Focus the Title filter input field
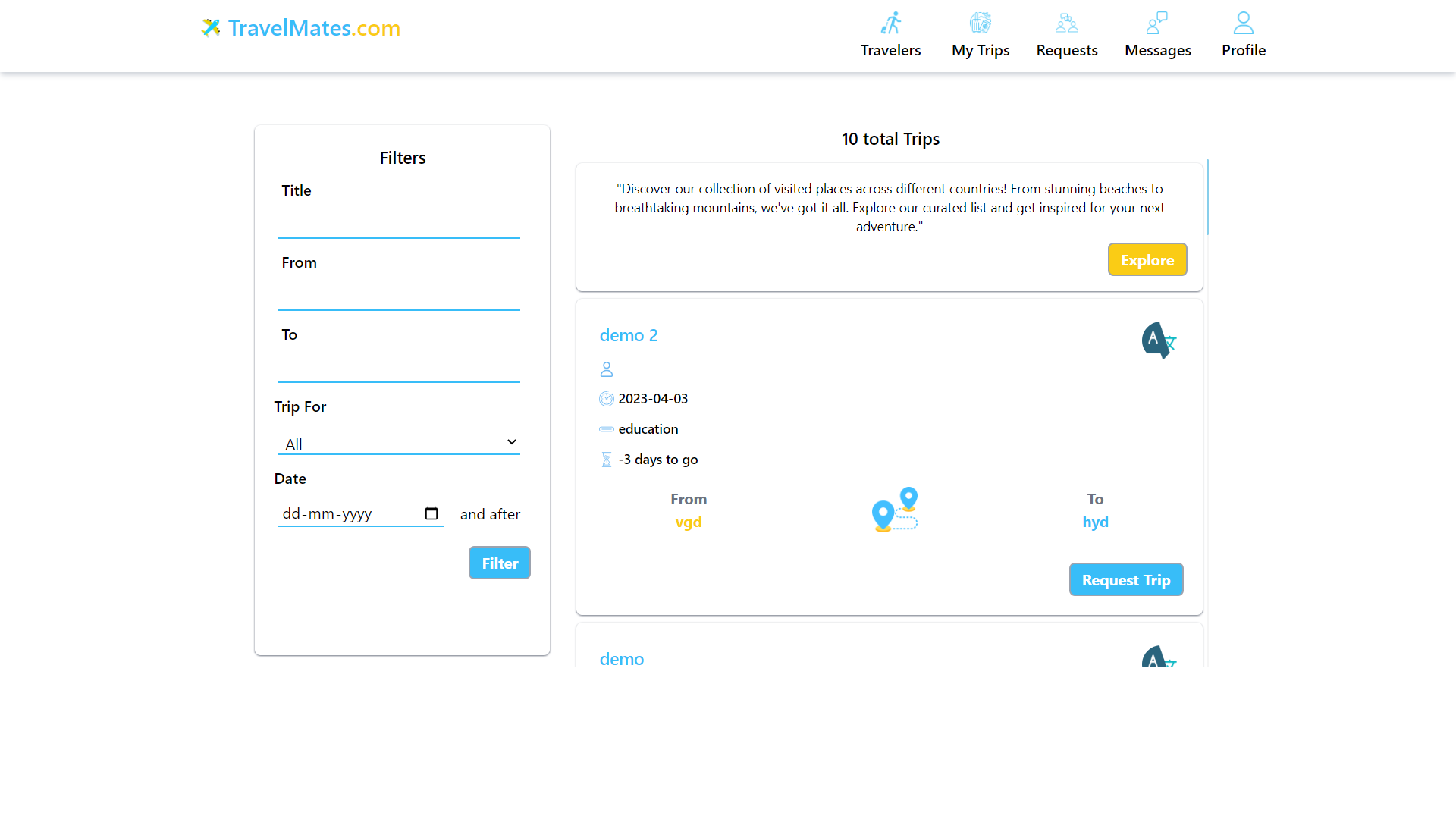The width and height of the screenshot is (1456, 819). (398, 224)
